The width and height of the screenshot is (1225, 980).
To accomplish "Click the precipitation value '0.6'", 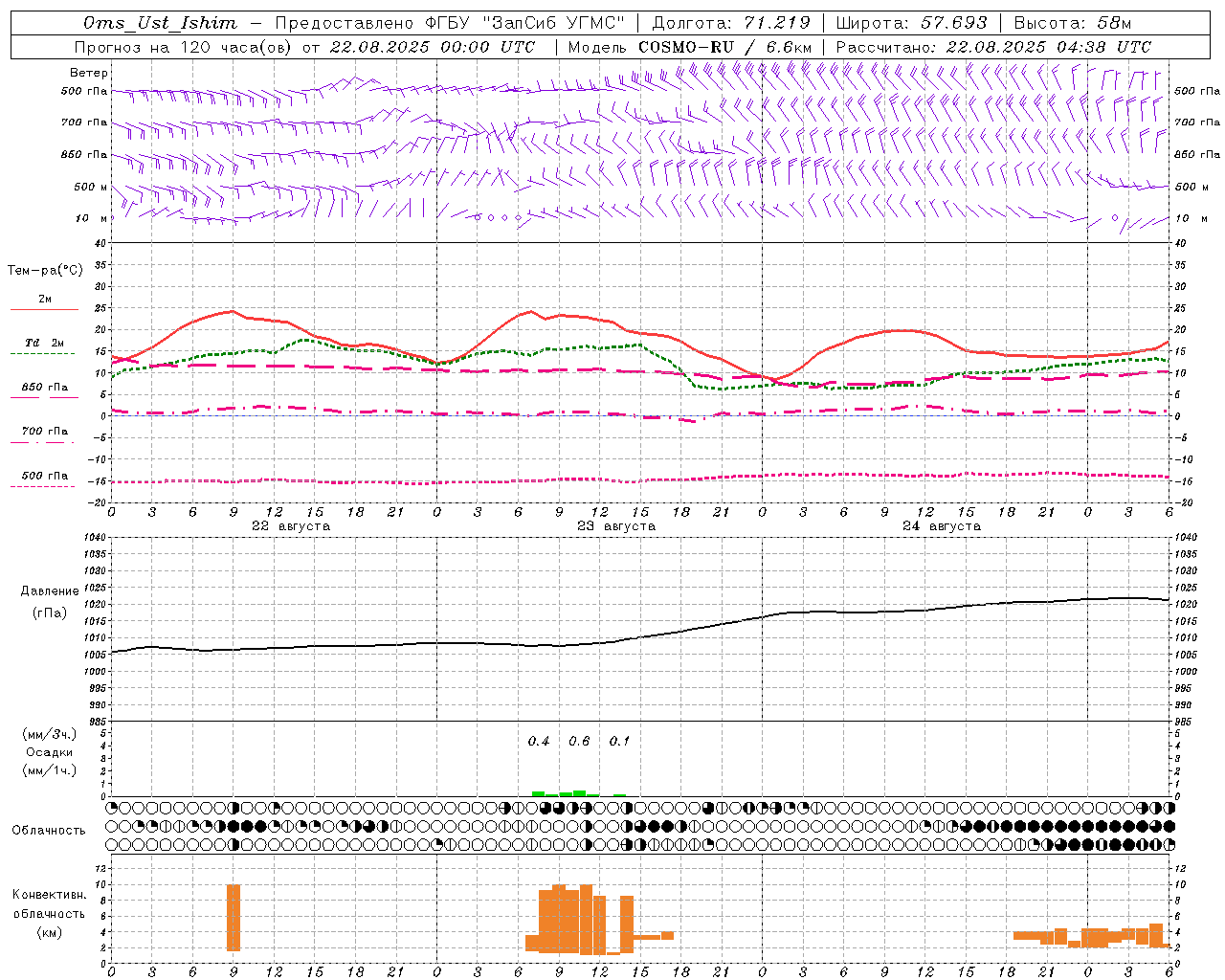I will (x=579, y=742).
